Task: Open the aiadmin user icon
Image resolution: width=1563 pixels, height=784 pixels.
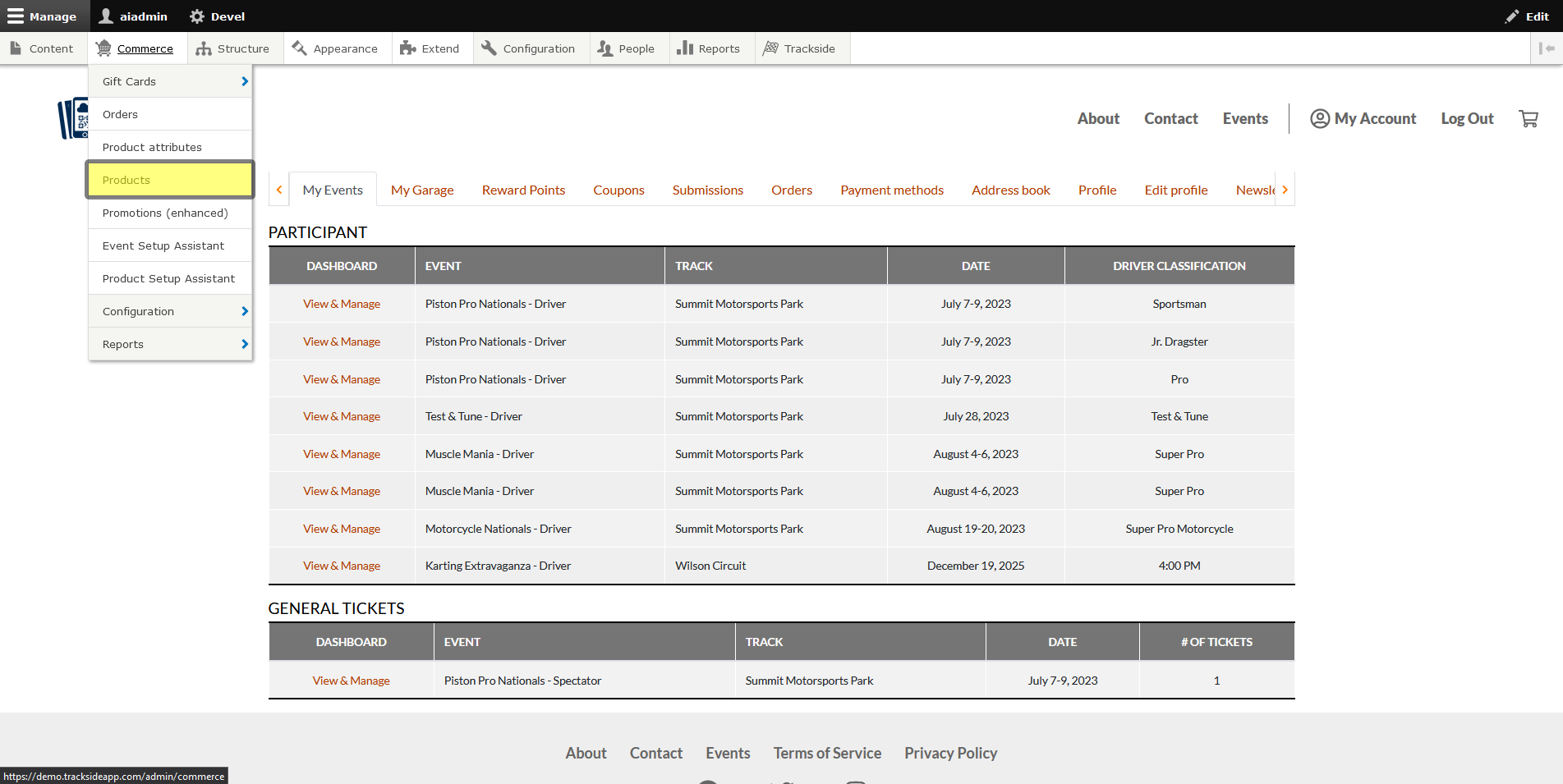Action: pos(106,16)
